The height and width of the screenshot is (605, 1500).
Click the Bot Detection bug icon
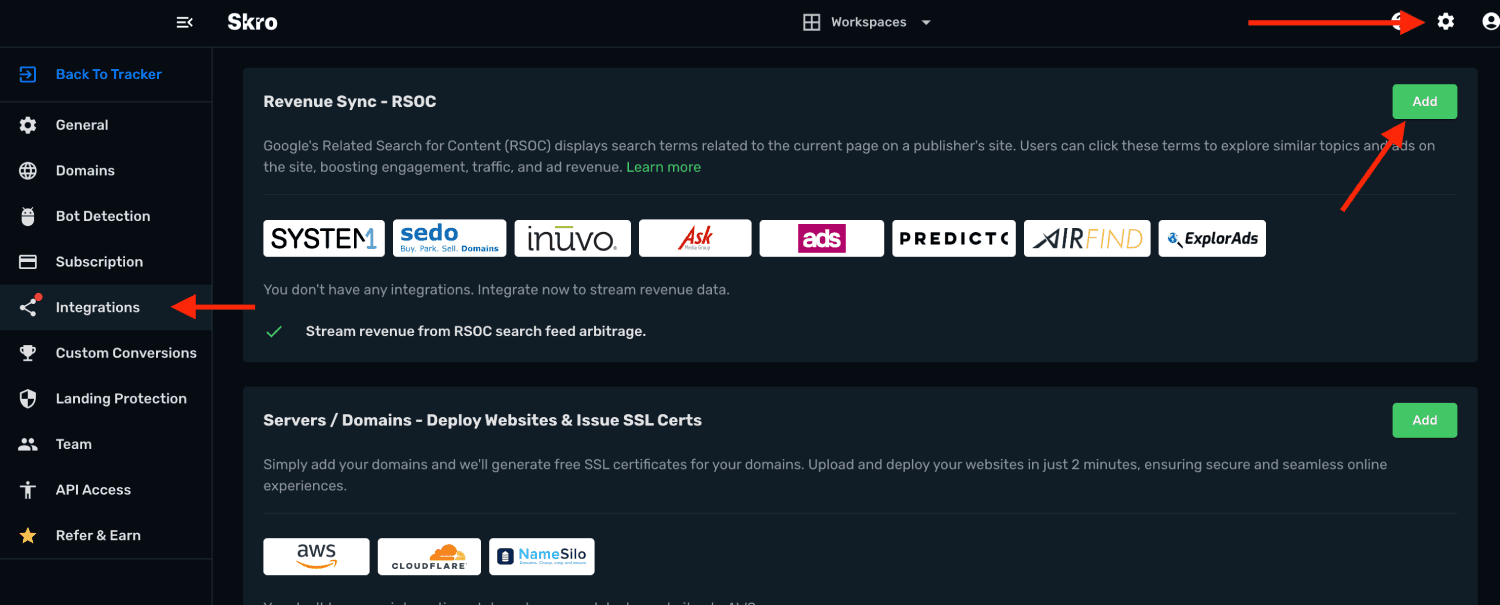coord(28,216)
